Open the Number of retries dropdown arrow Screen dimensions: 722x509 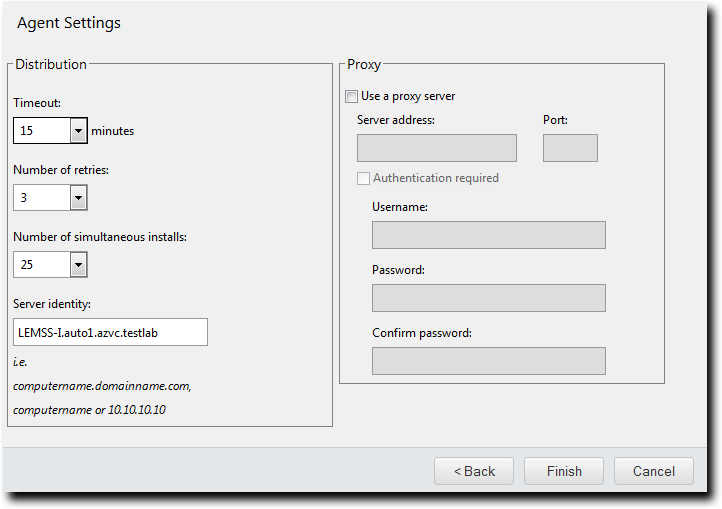click(79, 198)
